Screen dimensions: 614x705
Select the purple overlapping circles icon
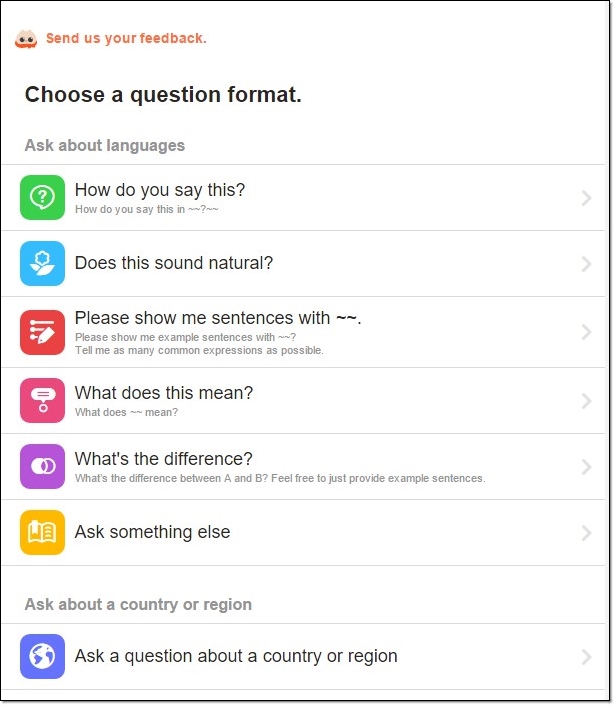pyautogui.click(x=42, y=466)
